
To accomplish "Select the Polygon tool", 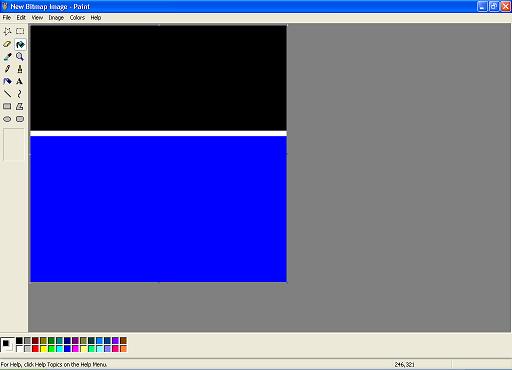I will (x=20, y=107).
